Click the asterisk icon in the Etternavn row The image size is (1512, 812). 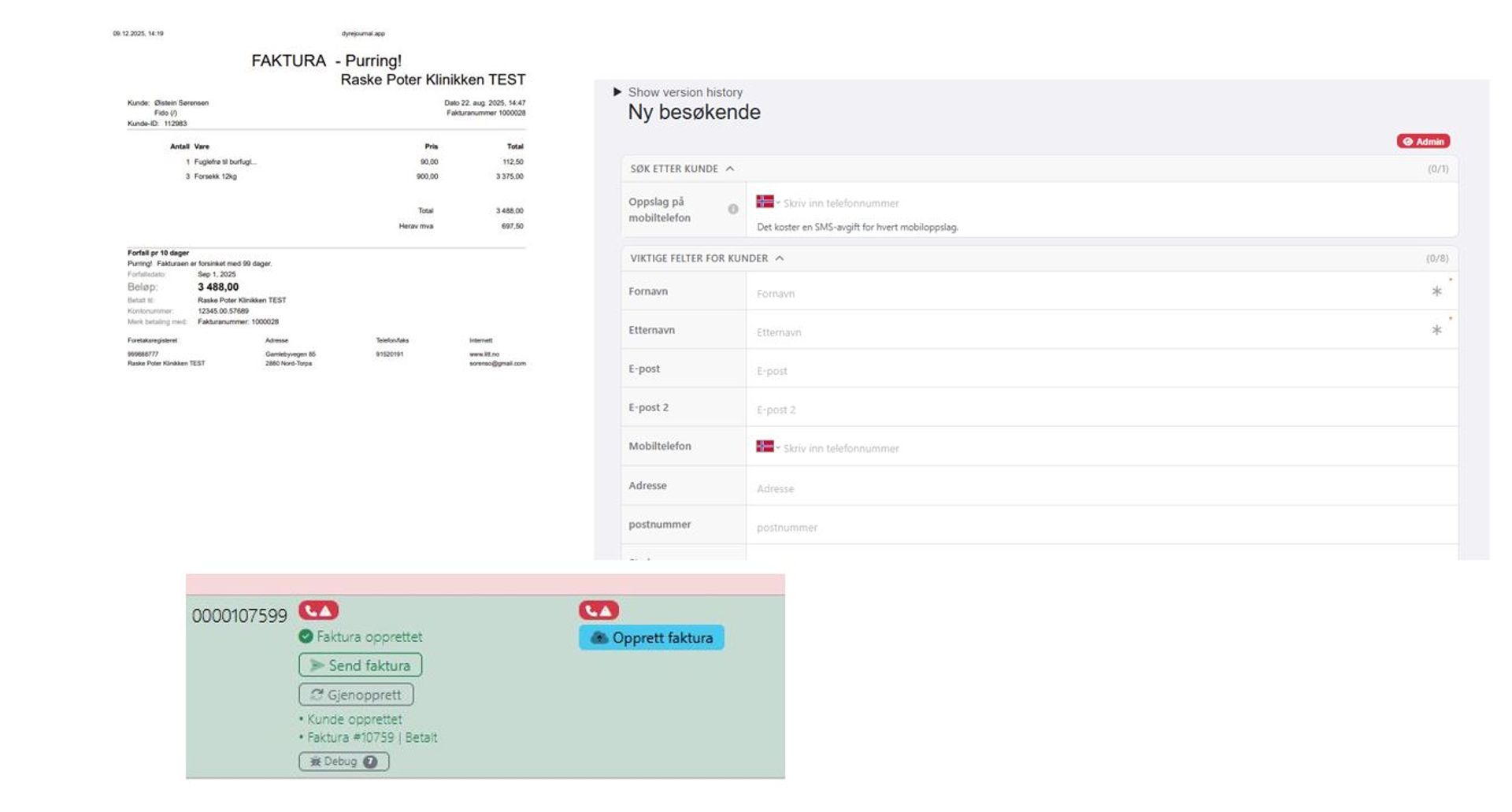(x=1436, y=331)
